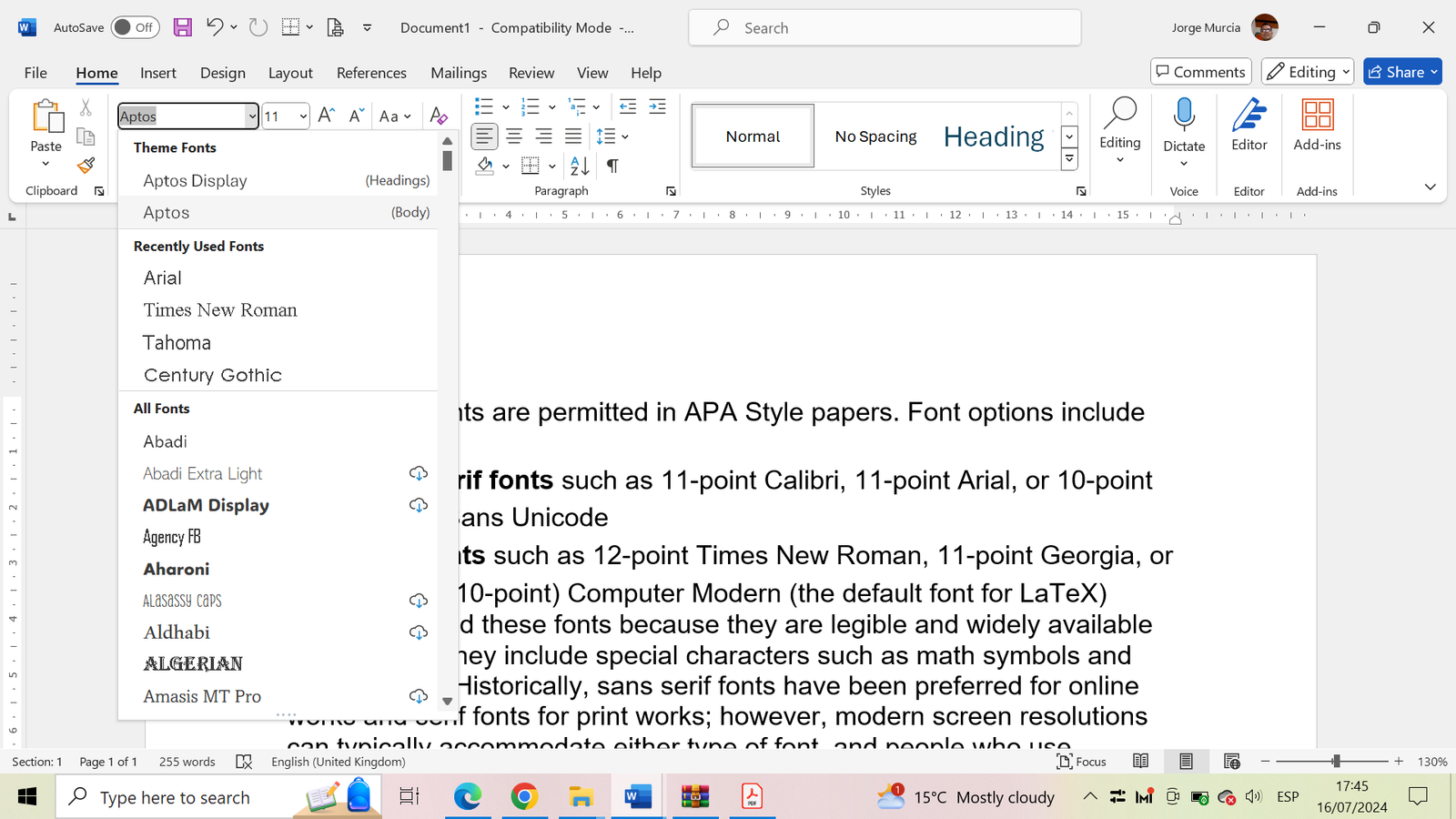Switch to Insert tab
This screenshot has width=1456, height=819.
[158, 73]
